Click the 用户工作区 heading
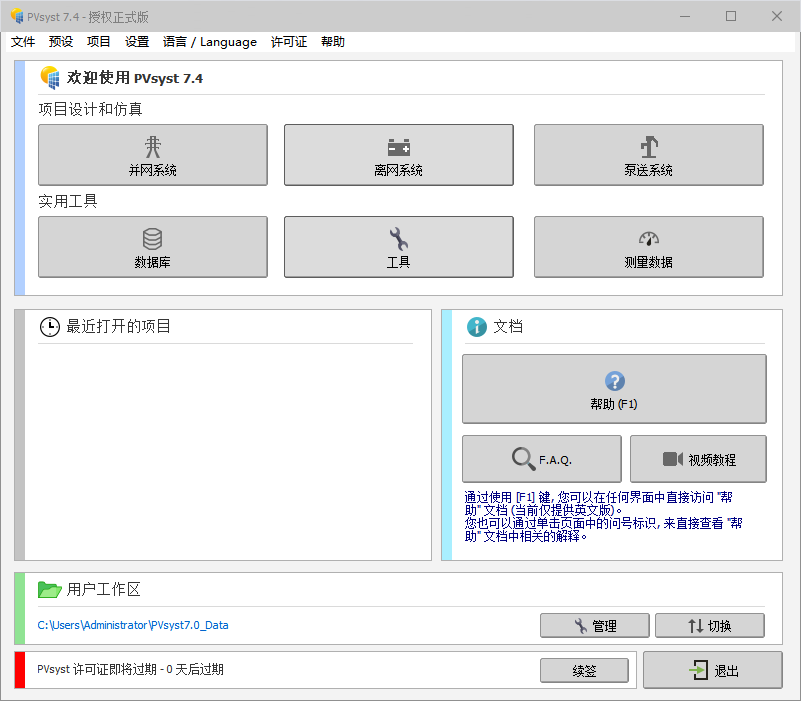 point(104,589)
